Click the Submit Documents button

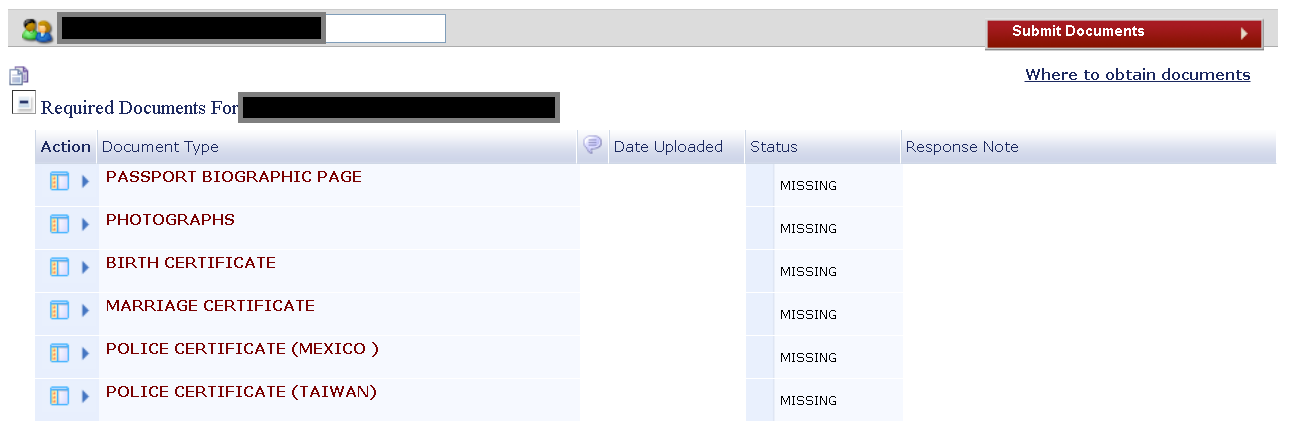[1124, 33]
